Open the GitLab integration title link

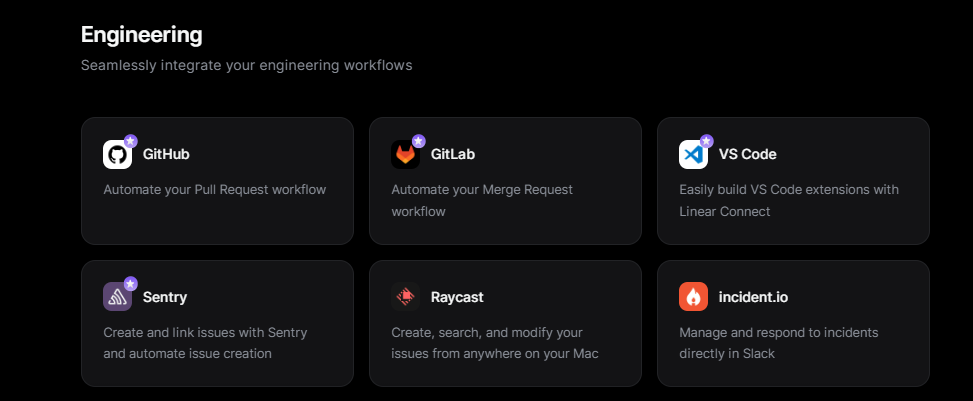pyautogui.click(x=452, y=155)
